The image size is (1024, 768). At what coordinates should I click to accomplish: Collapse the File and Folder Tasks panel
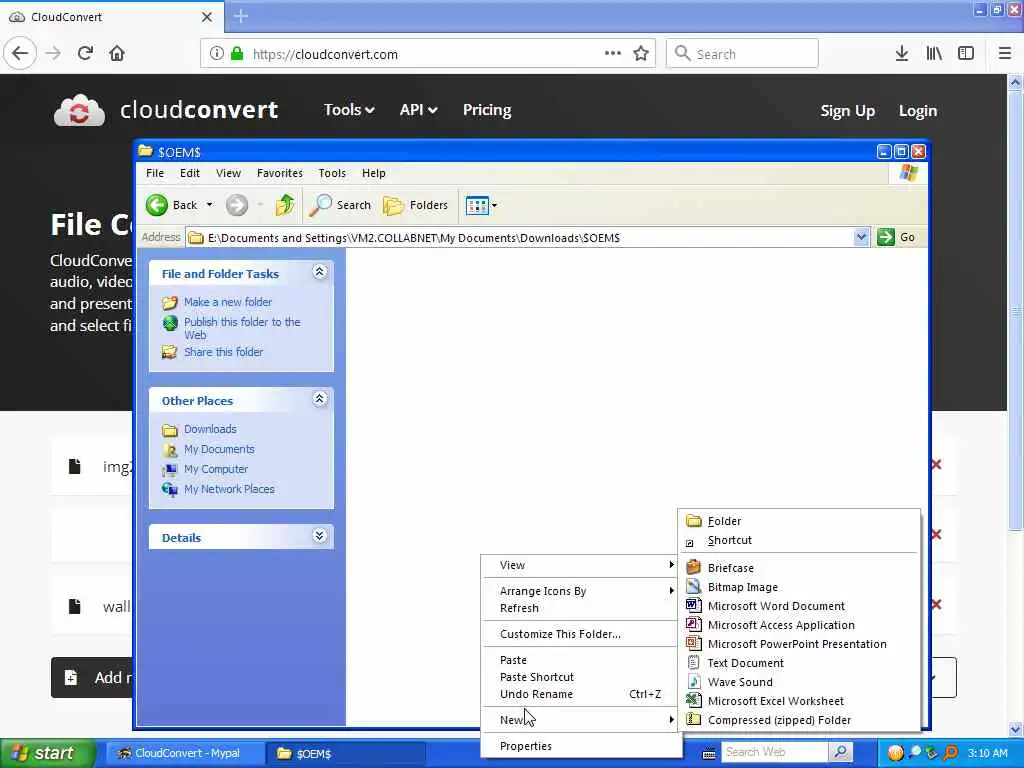click(319, 272)
